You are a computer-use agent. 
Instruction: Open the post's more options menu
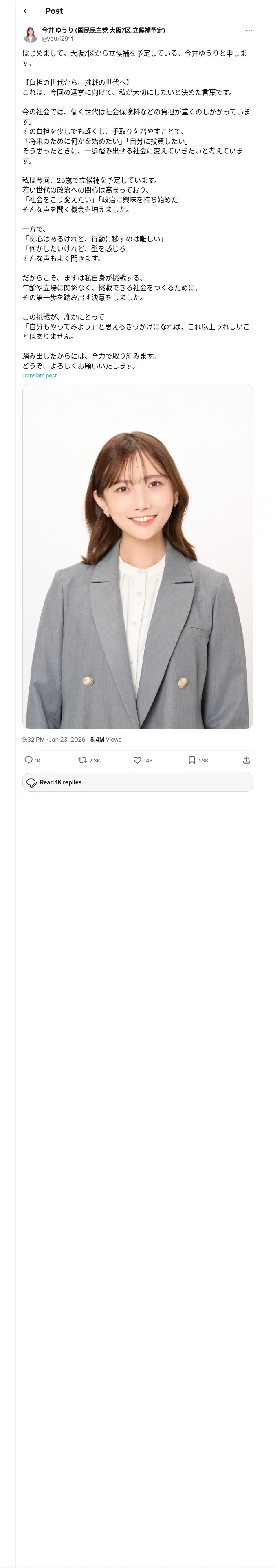point(248,31)
